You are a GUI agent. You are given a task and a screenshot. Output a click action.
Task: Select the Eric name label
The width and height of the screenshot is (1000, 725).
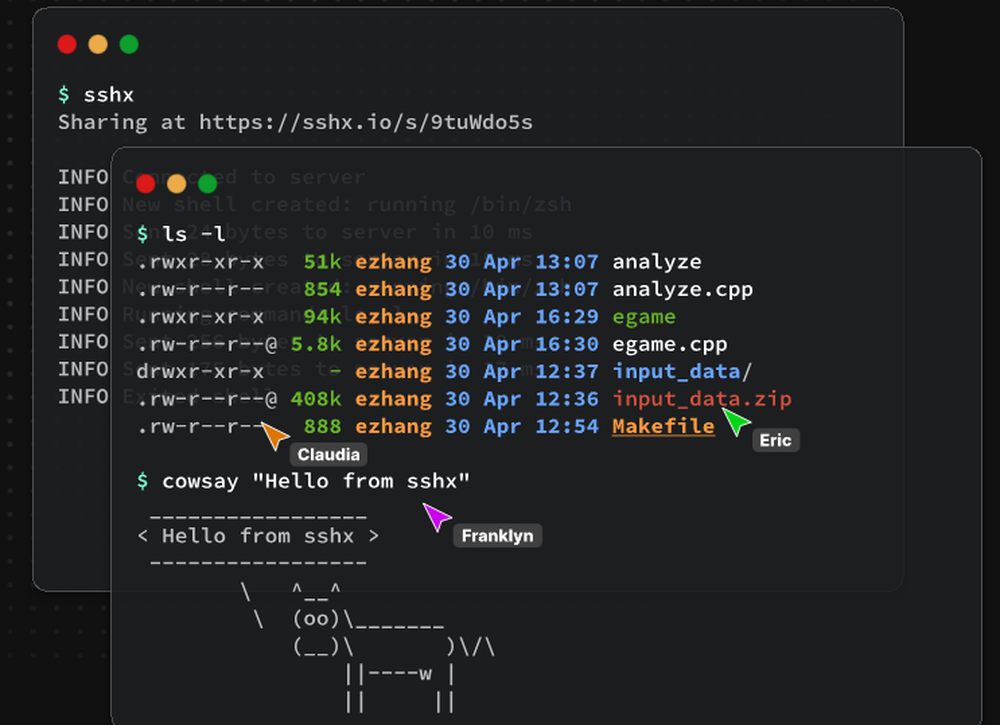(776, 440)
